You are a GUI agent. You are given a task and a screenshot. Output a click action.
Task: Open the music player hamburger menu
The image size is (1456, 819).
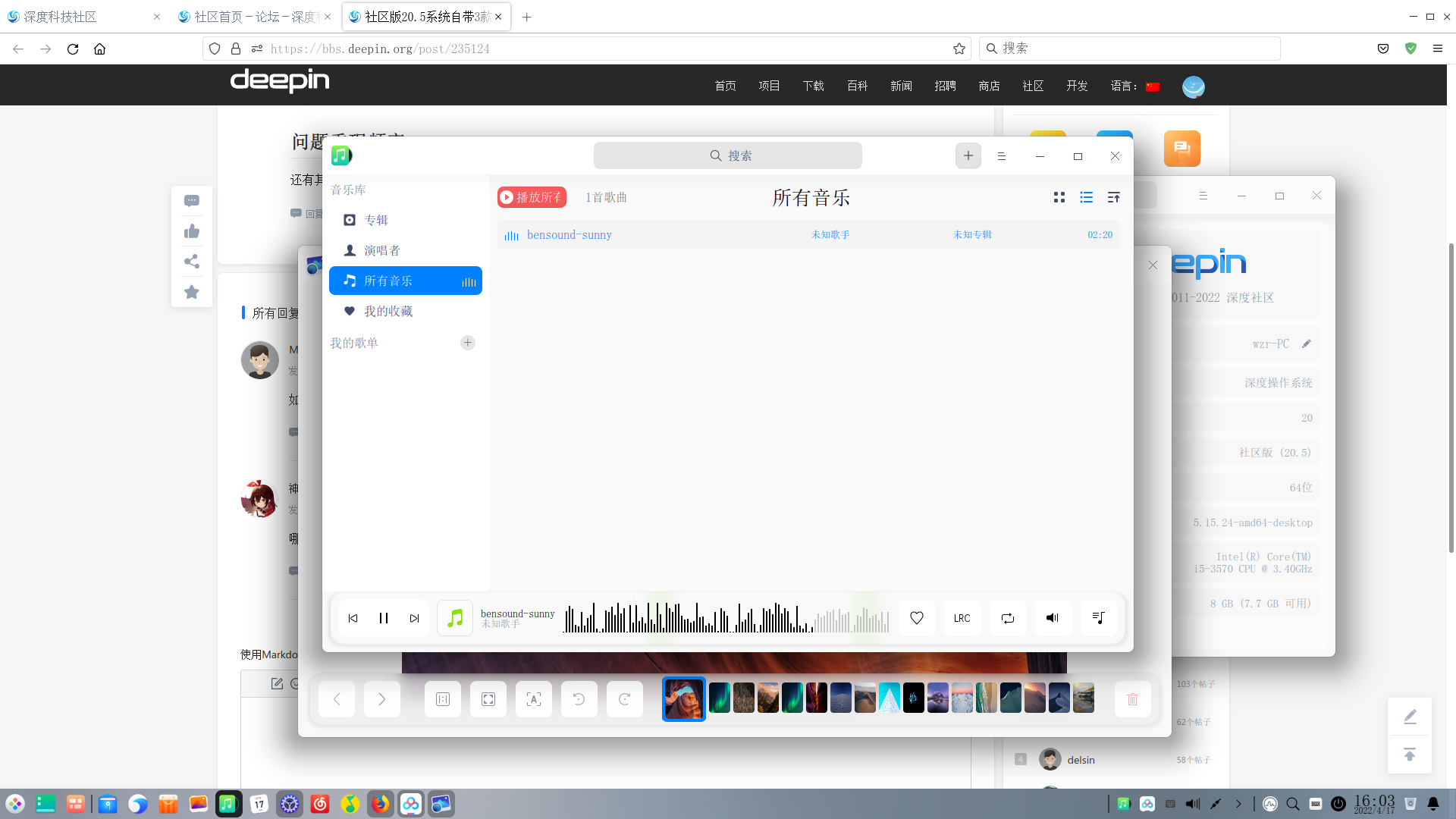[1001, 155]
